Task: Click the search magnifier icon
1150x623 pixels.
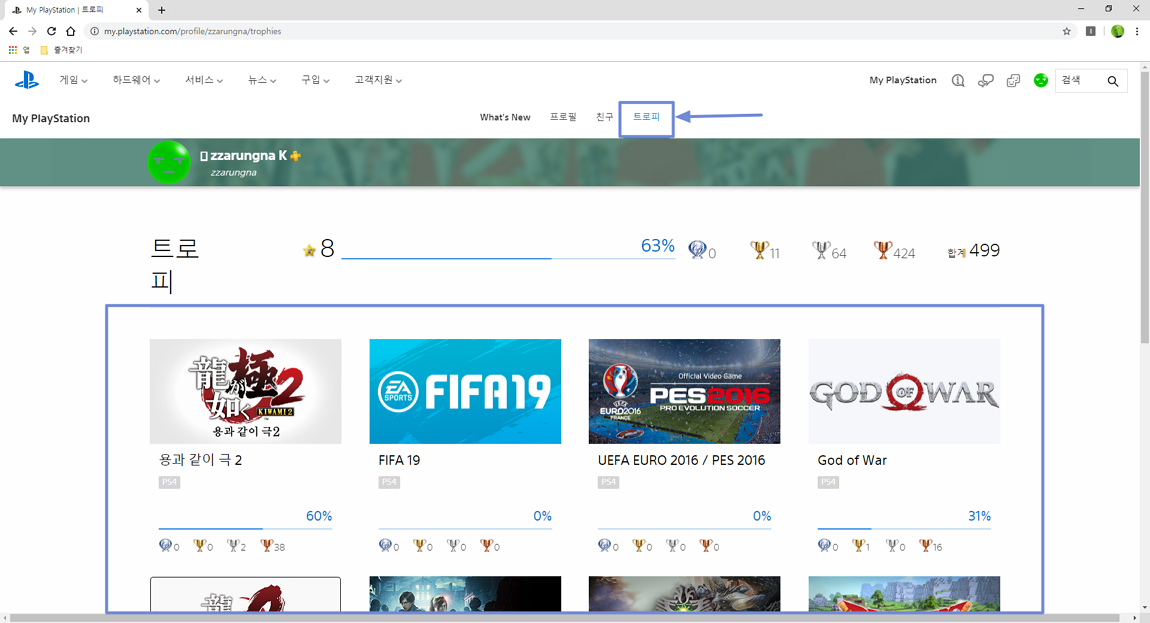Action: (x=1113, y=81)
